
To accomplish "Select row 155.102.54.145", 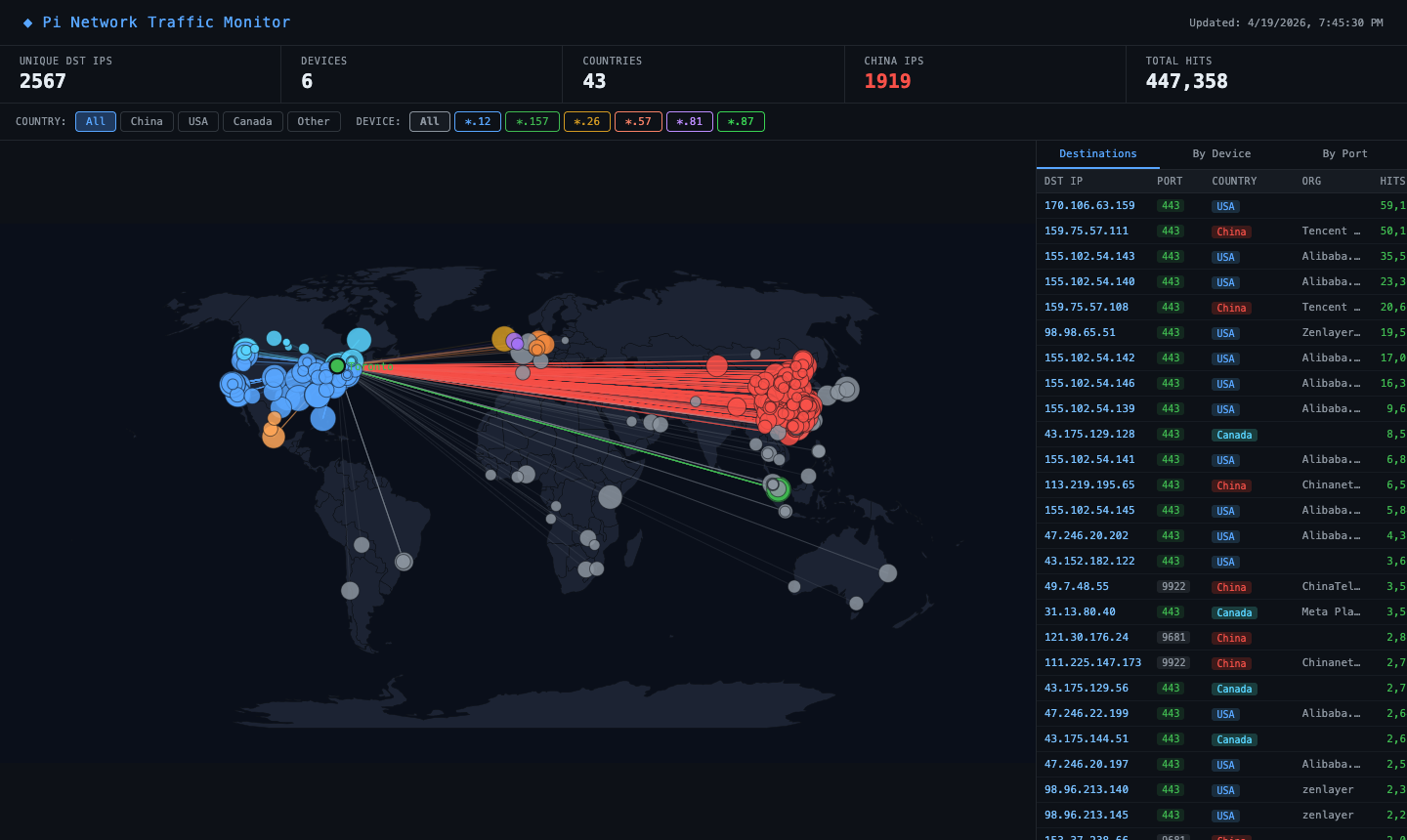I will pyautogui.click(x=1221, y=511).
